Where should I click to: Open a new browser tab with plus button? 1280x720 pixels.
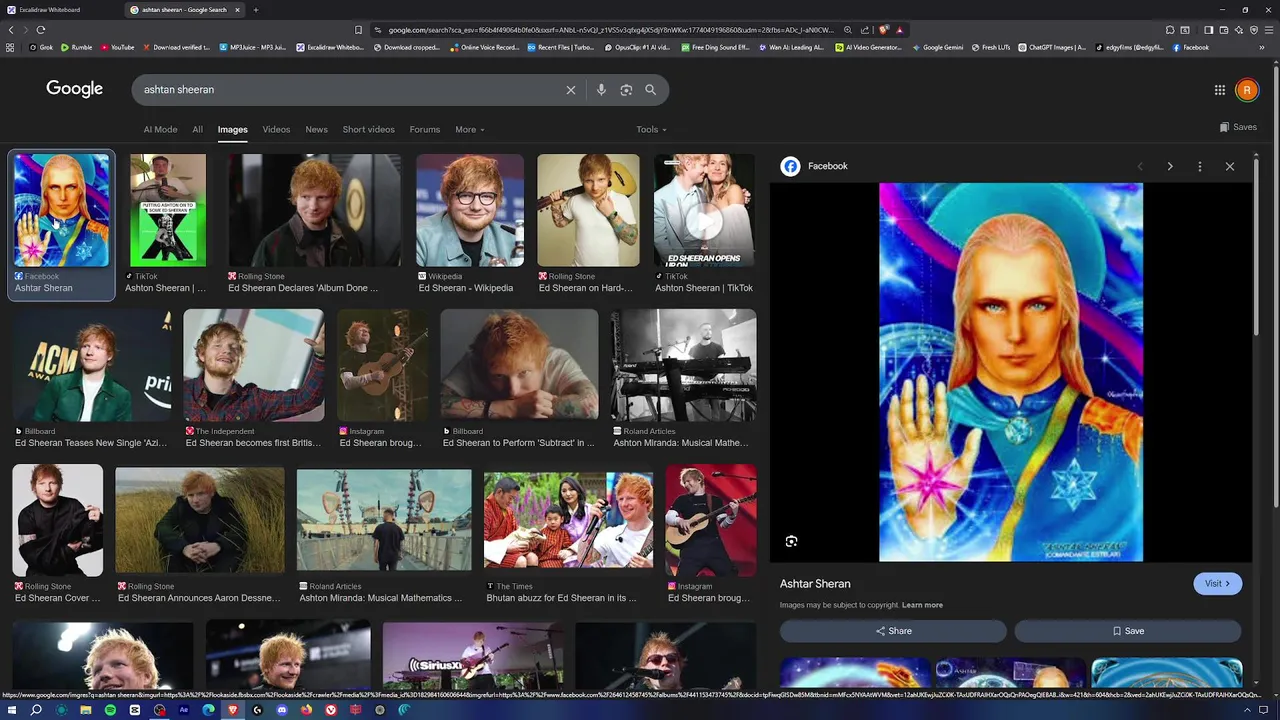pyautogui.click(x=256, y=10)
